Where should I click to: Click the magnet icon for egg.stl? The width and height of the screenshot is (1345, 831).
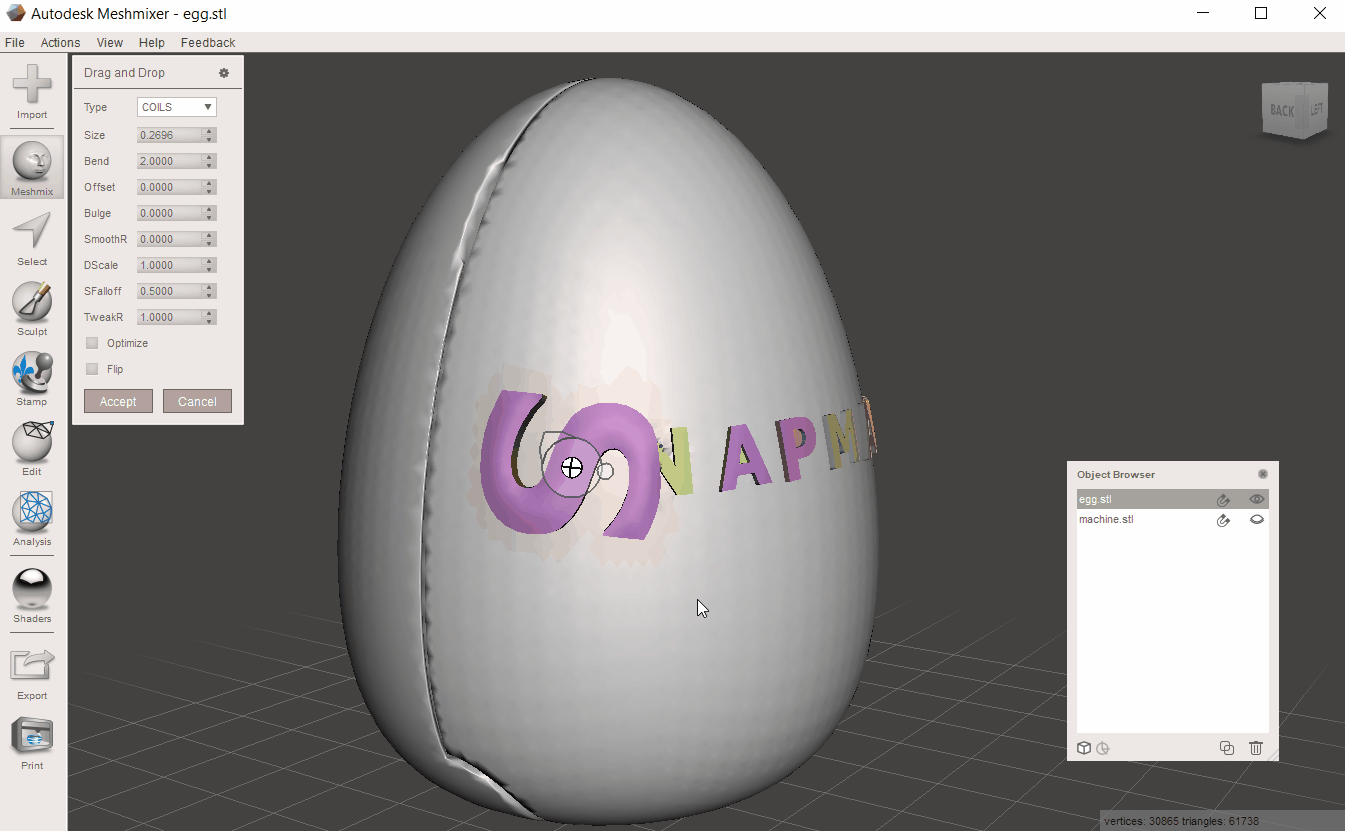click(x=1223, y=500)
